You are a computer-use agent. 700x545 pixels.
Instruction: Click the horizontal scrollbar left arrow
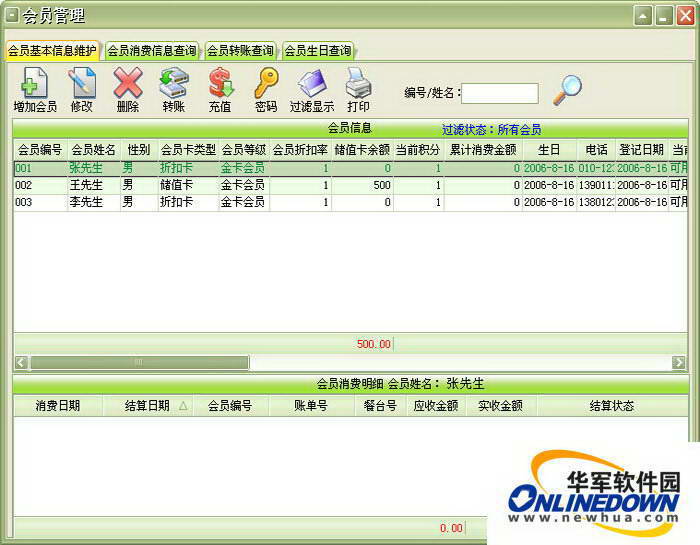click(21, 362)
